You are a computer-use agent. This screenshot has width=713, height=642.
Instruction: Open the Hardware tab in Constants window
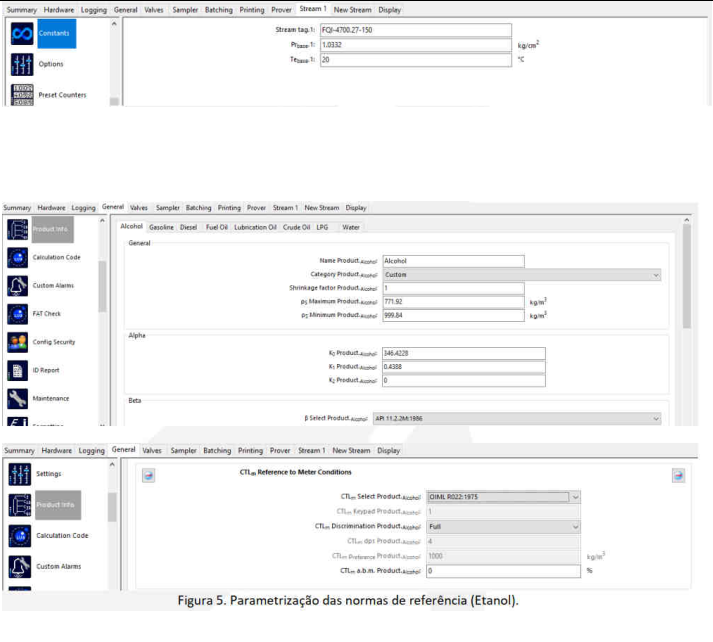(59, 10)
